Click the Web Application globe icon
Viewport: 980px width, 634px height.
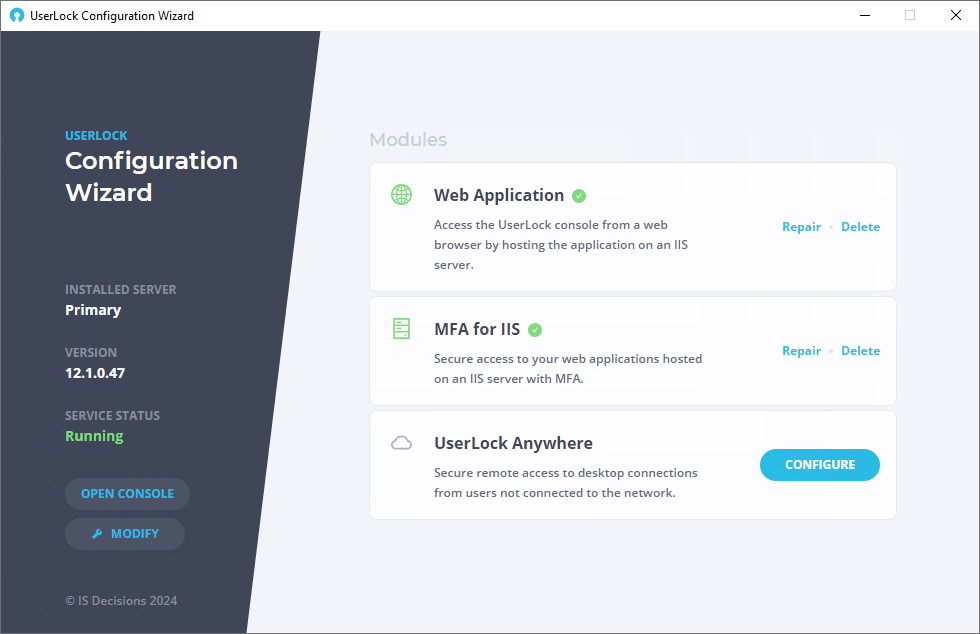[x=401, y=194]
